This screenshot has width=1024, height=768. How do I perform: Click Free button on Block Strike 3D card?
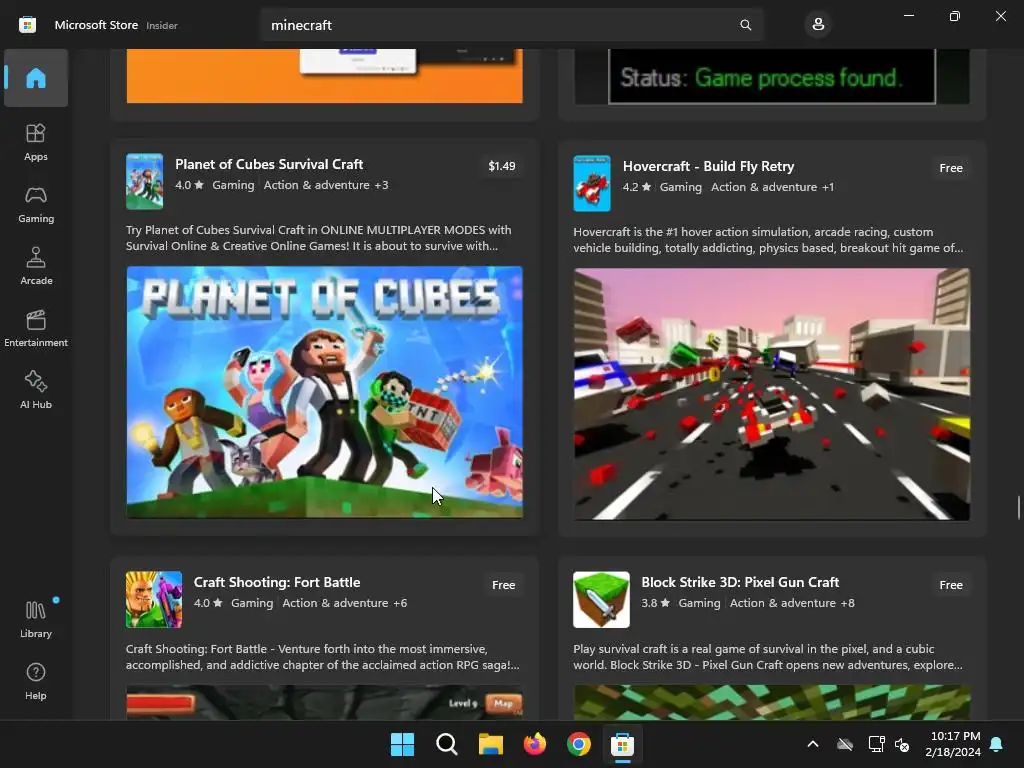pyautogui.click(x=951, y=585)
